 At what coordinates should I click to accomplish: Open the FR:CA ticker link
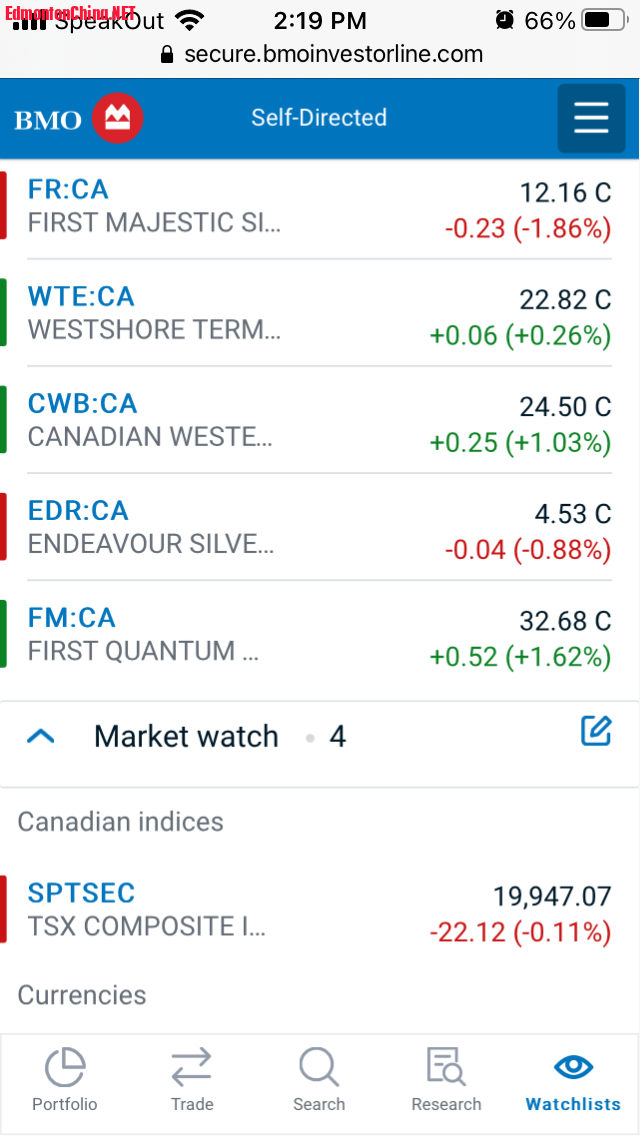coord(68,189)
